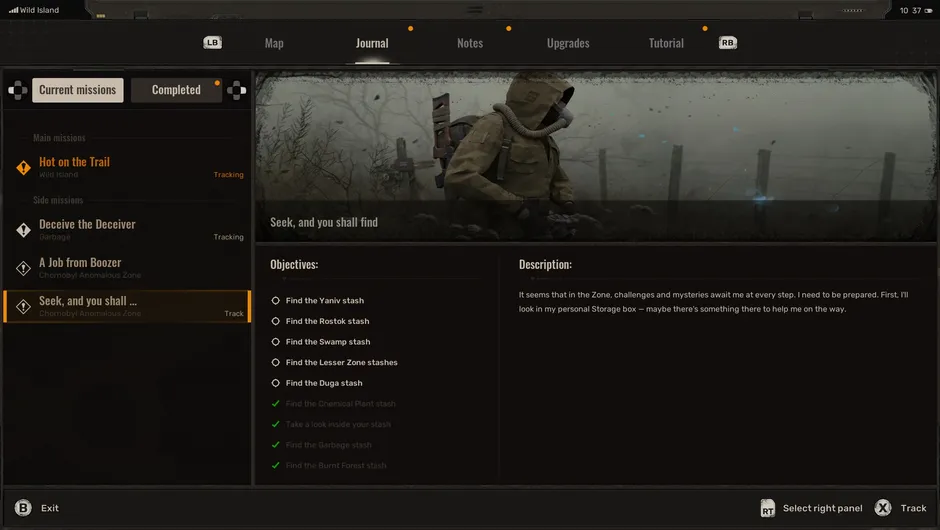940x530 pixels.
Task: Select Find the Rostok stash objective circle
Action: point(276,322)
